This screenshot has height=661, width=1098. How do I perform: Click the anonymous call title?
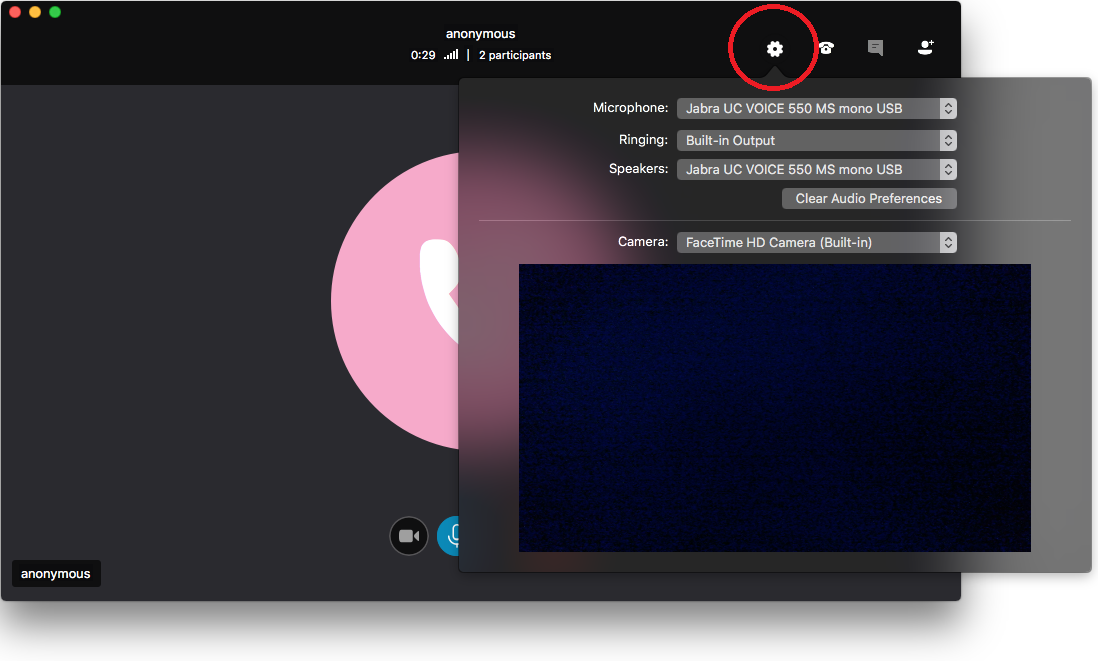(x=480, y=34)
